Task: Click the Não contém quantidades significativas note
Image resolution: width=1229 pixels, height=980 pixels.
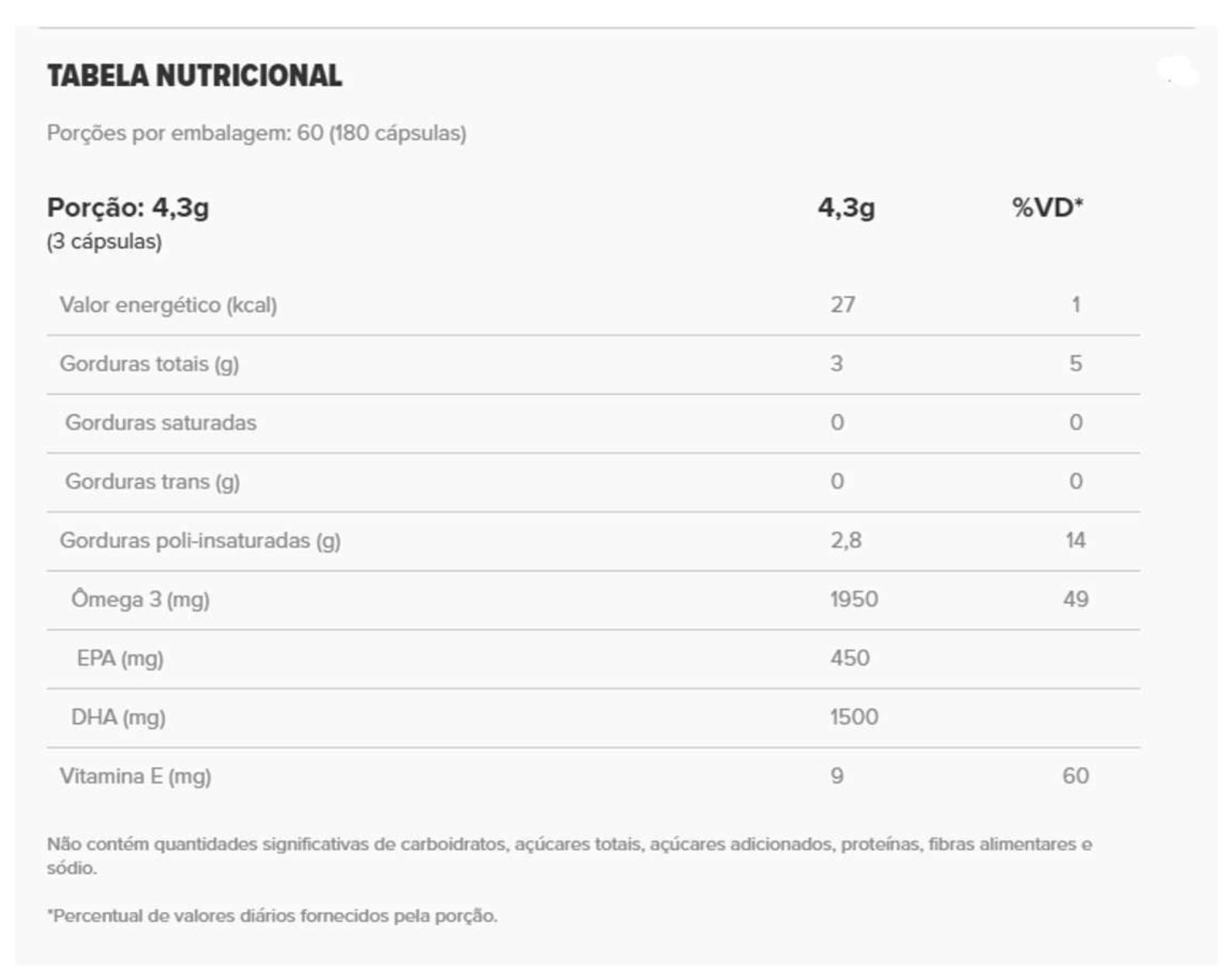Action: 569,845
